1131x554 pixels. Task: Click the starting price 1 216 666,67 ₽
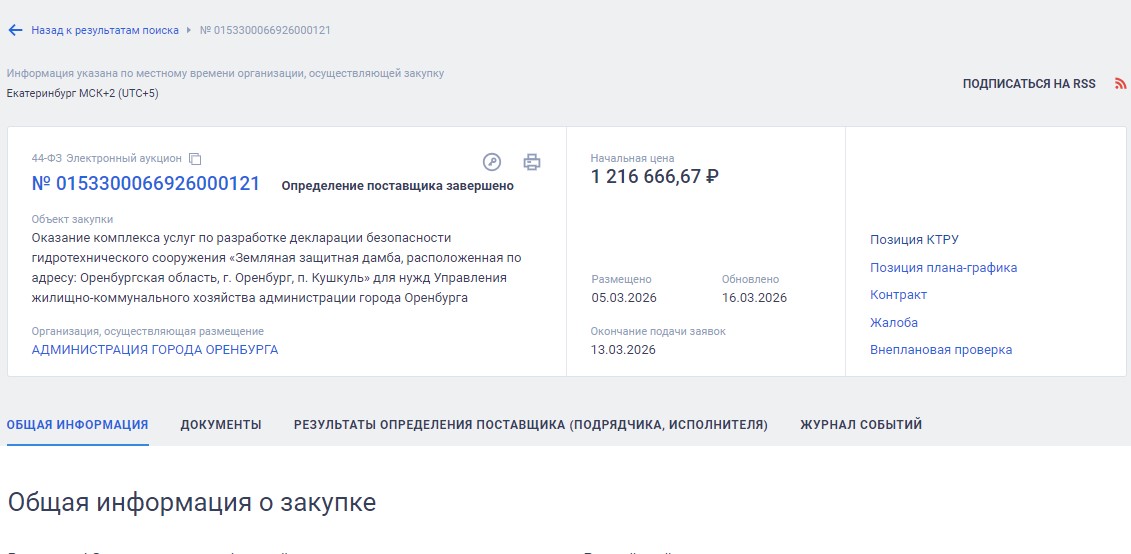pyautogui.click(x=655, y=177)
